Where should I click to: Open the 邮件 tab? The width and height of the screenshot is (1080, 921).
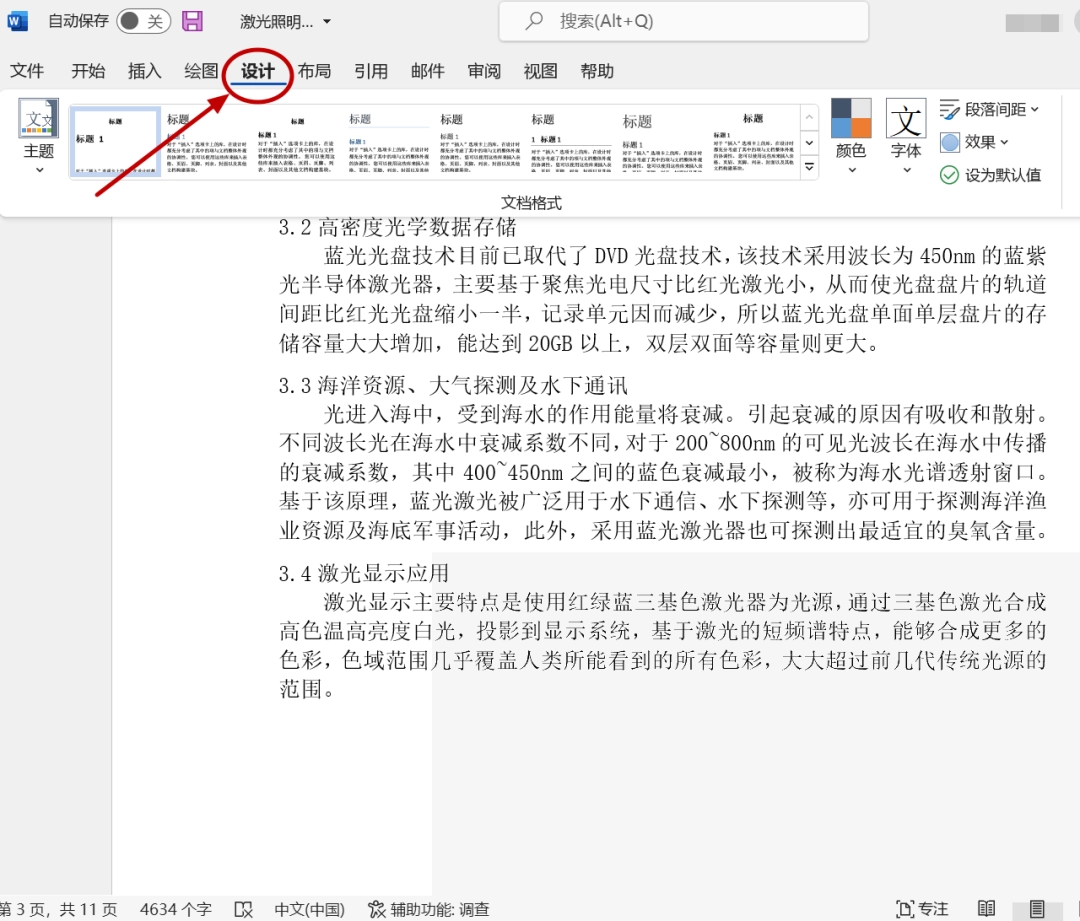point(427,71)
